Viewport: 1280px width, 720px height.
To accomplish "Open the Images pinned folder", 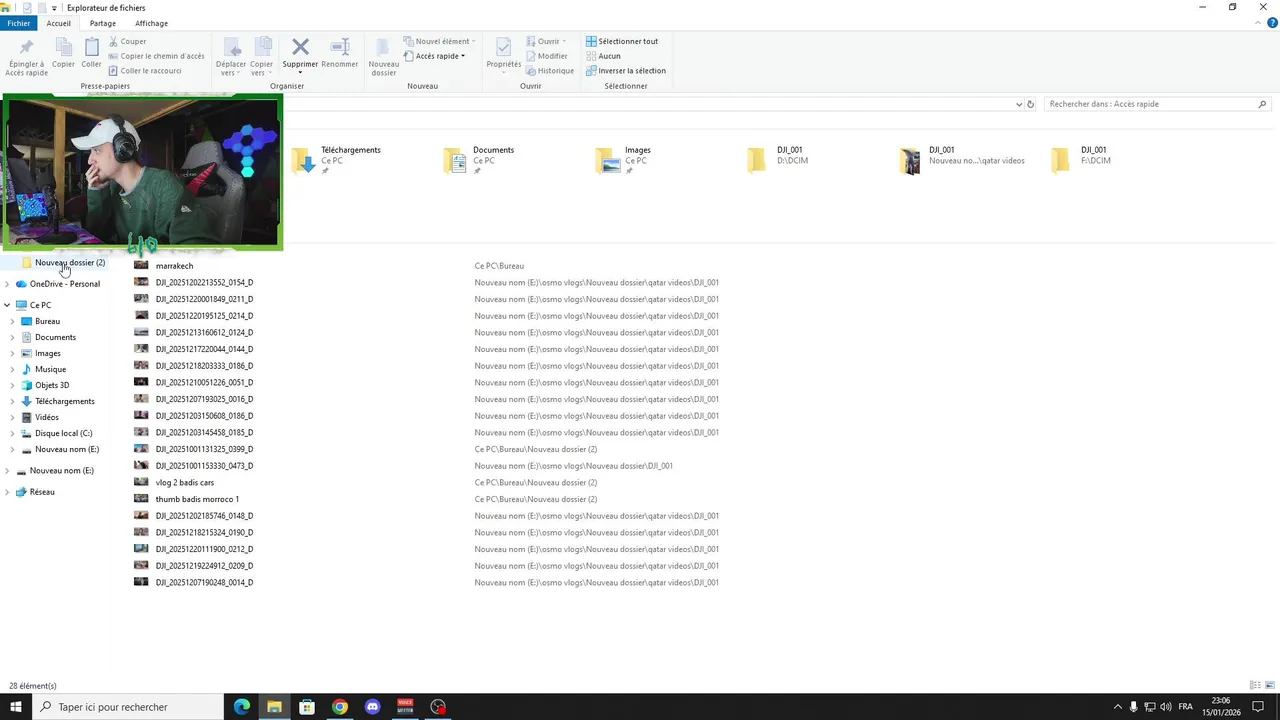I will click(x=624, y=159).
